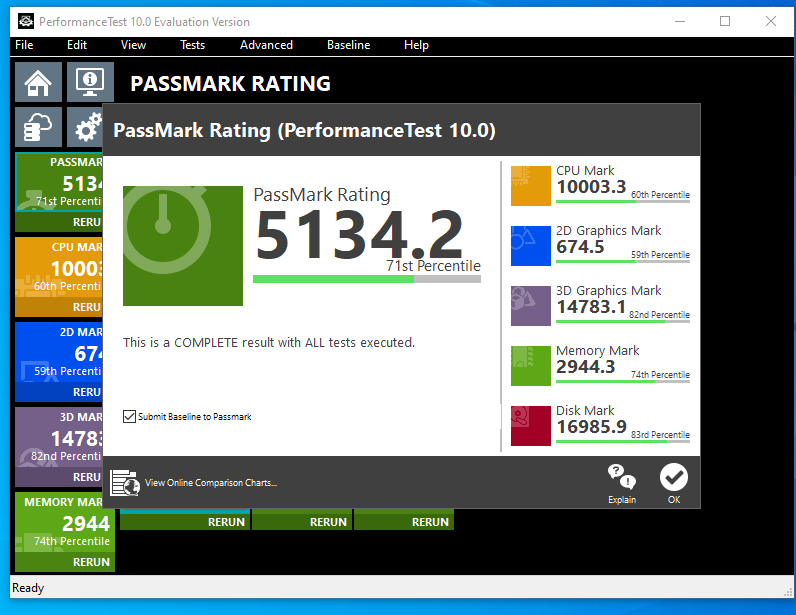The height and width of the screenshot is (615, 796).
Task: Select the PassMark 71st Percentile sidebar tile
Action: coord(59,182)
